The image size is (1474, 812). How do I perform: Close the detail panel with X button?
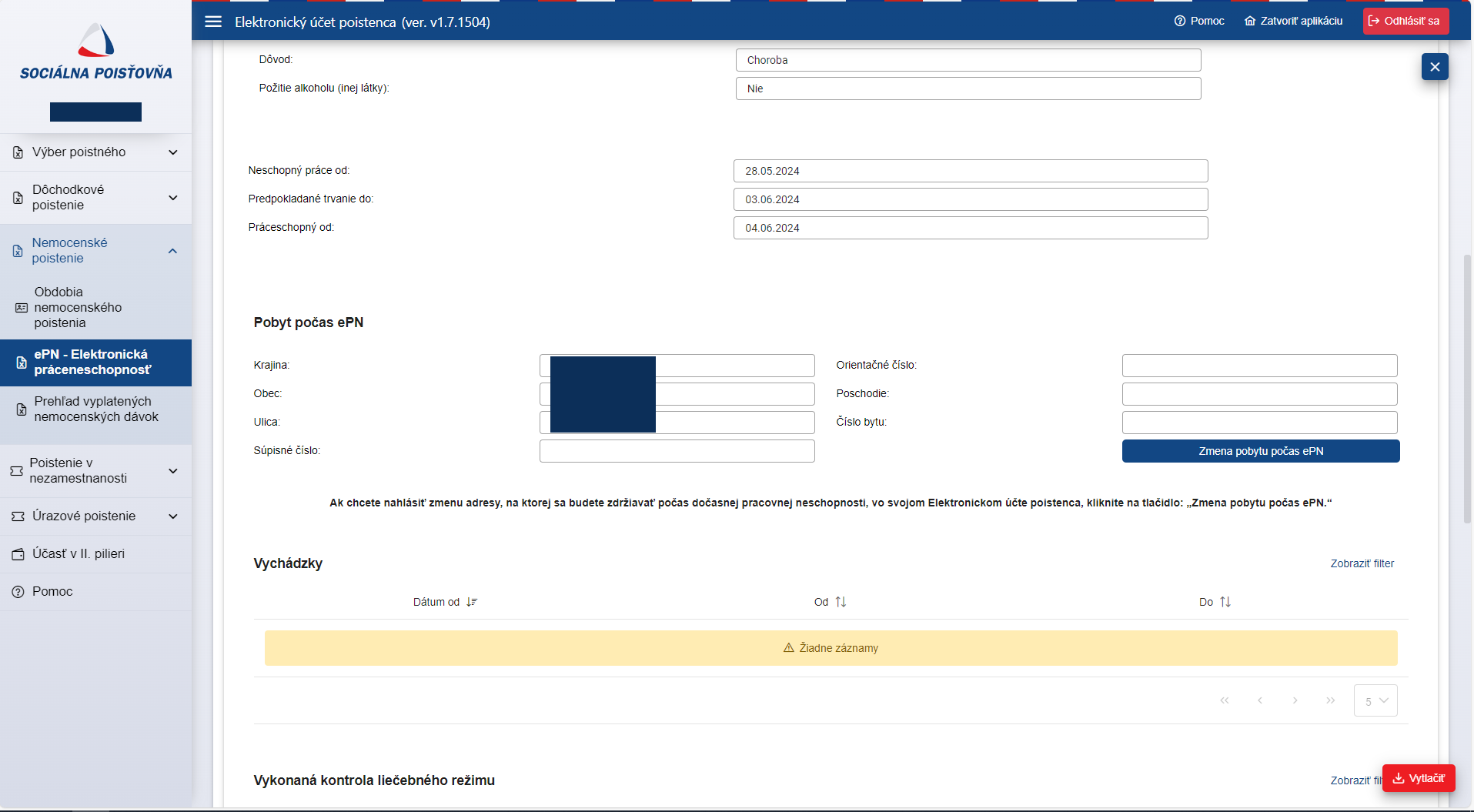point(1435,67)
